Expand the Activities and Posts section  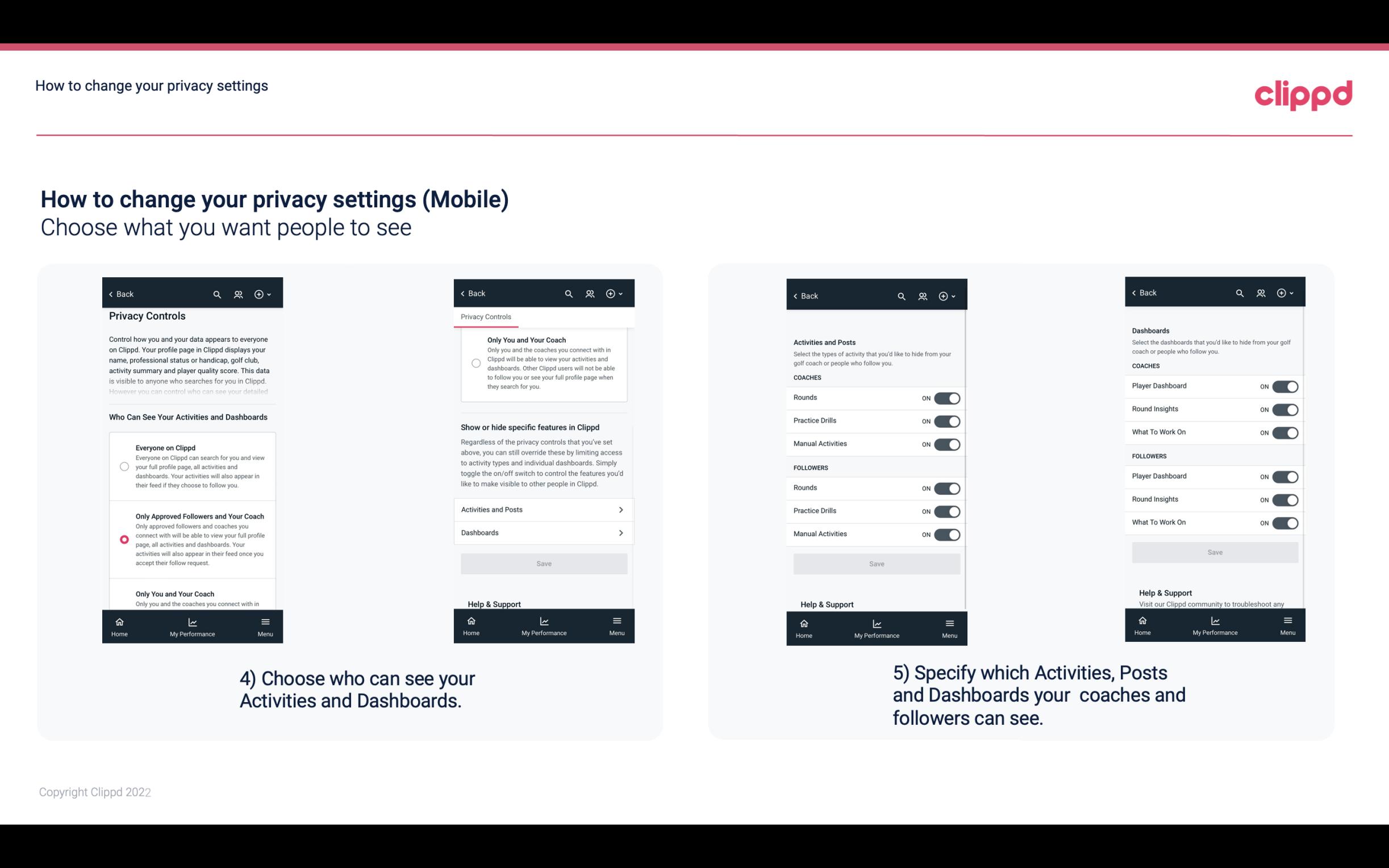[543, 509]
